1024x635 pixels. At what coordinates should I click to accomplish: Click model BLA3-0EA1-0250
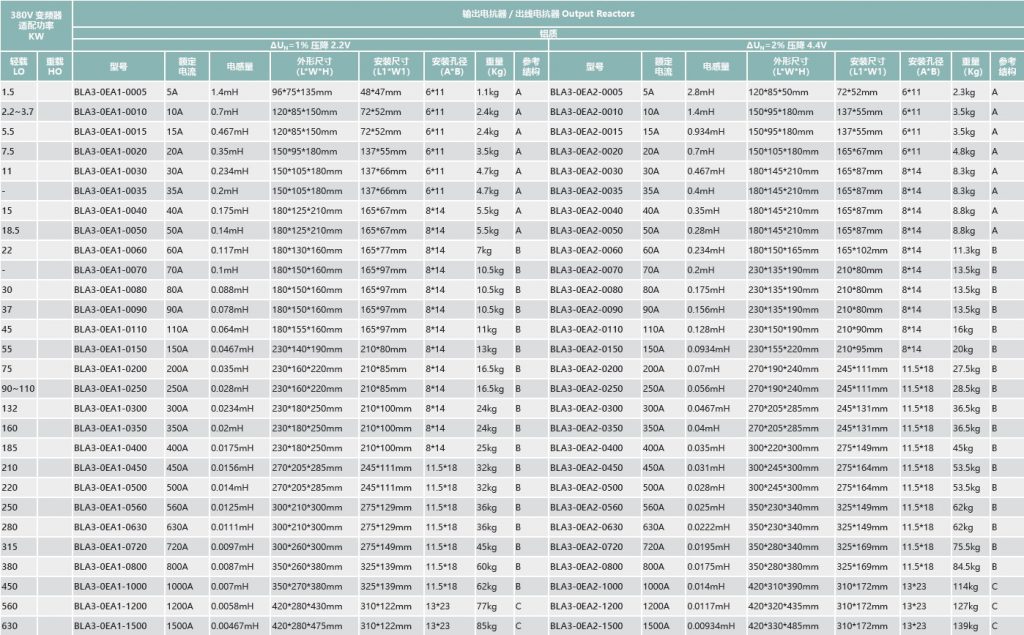(110, 389)
